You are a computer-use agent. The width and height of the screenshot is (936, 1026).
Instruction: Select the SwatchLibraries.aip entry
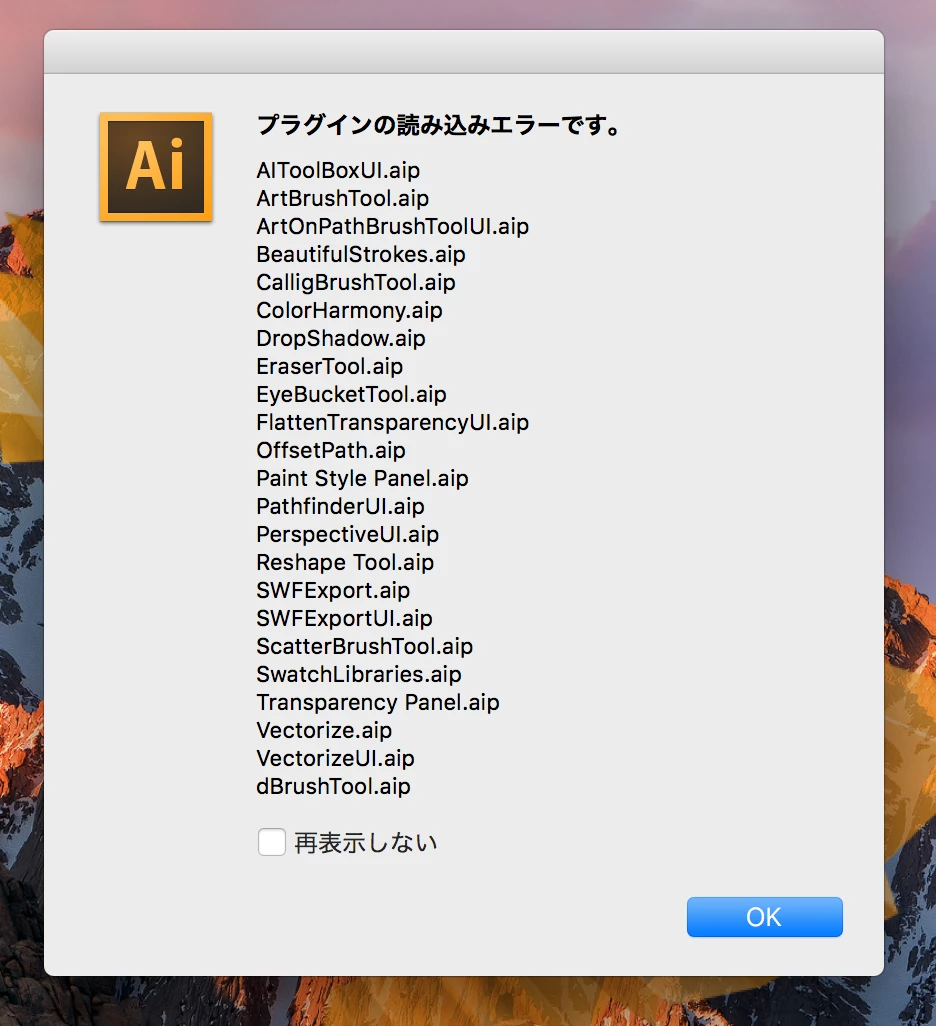tap(359, 675)
